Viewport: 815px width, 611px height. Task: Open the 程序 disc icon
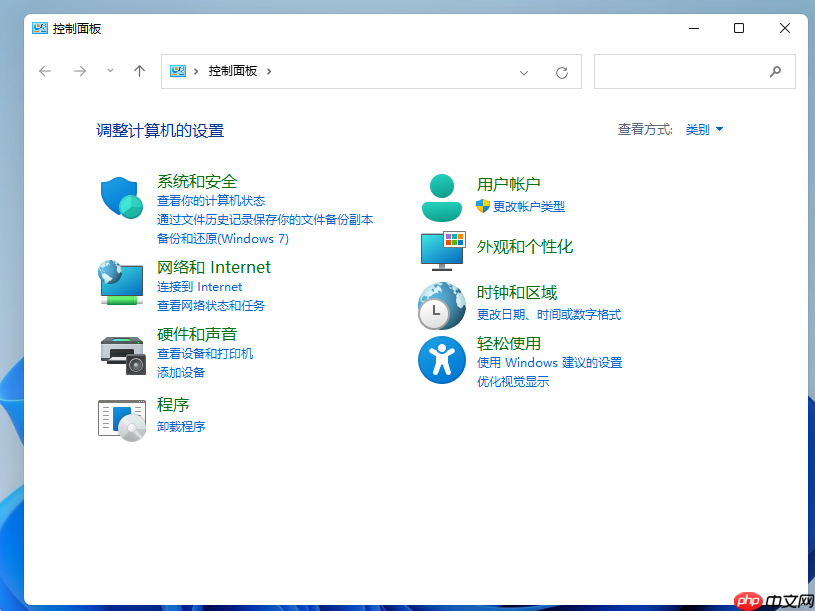122,420
